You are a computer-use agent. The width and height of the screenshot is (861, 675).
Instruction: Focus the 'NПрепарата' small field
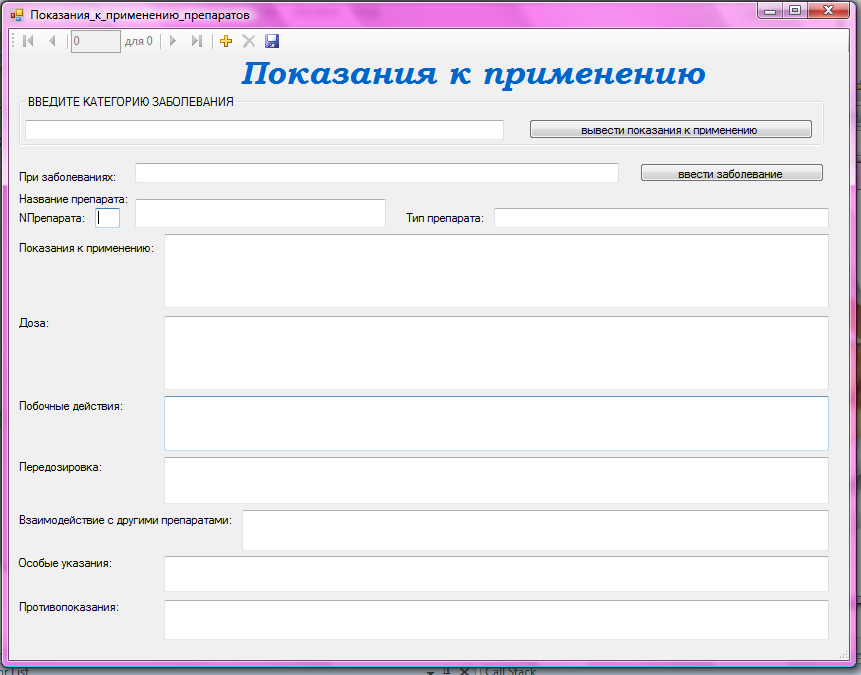[x=108, y=218]
